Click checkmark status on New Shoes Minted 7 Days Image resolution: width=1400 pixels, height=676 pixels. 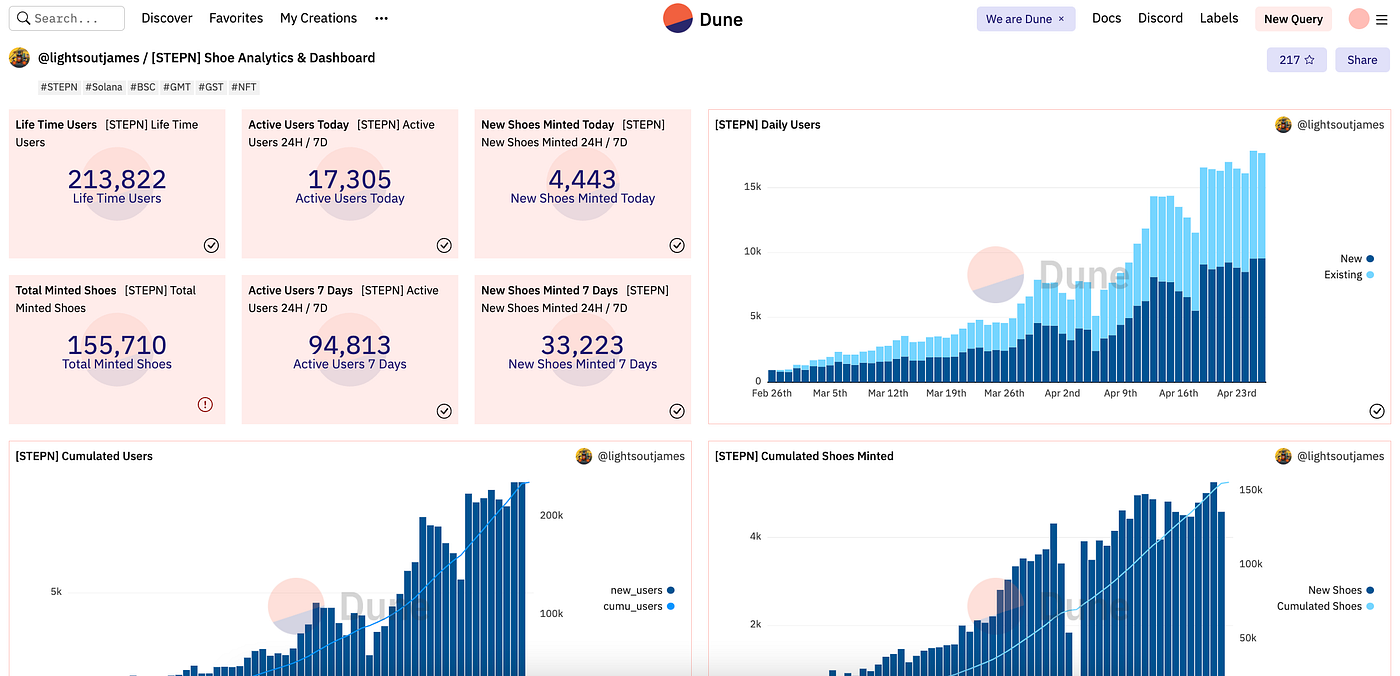tap(677, 411)
